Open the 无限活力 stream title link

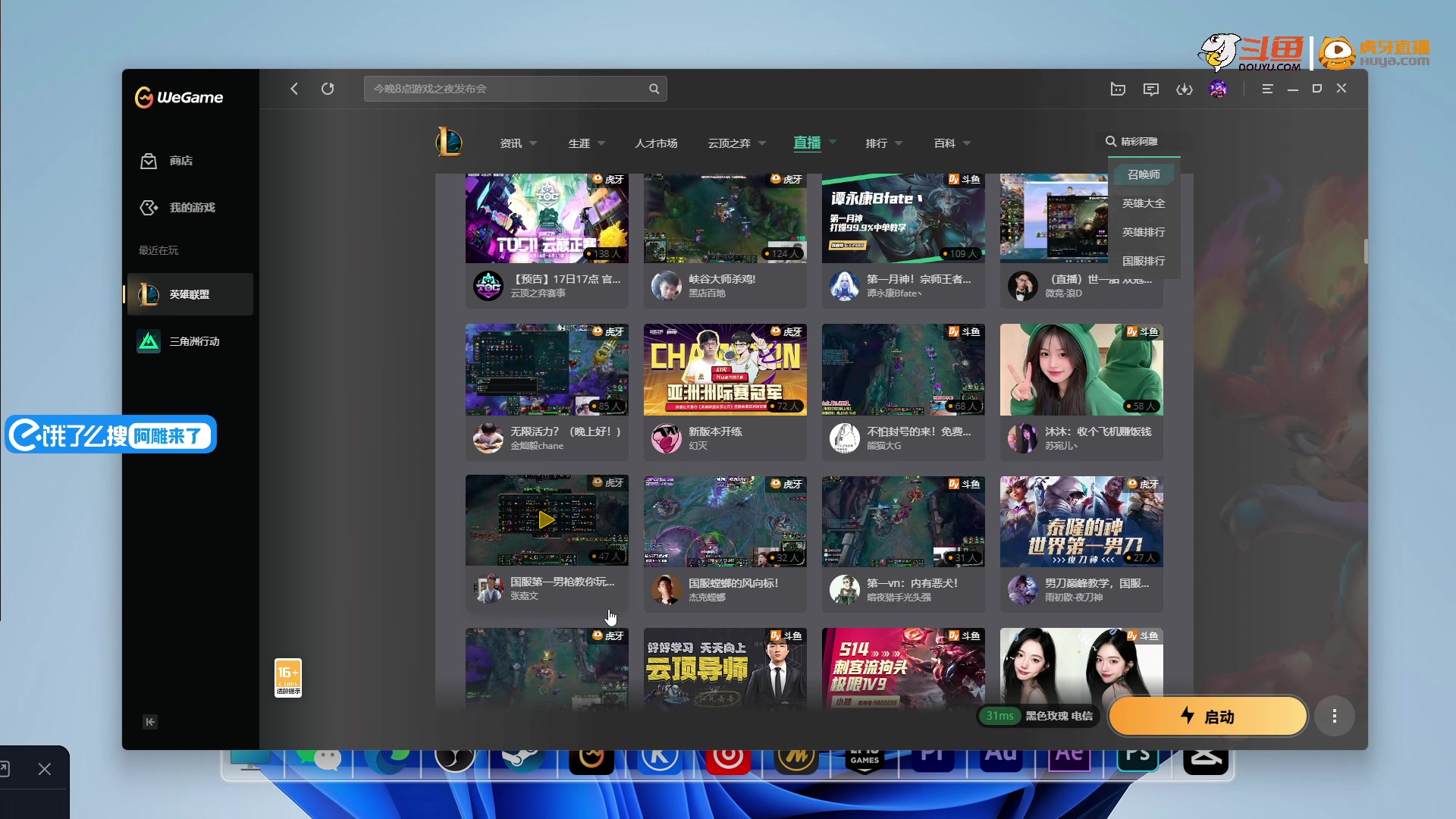click(566, 431)
